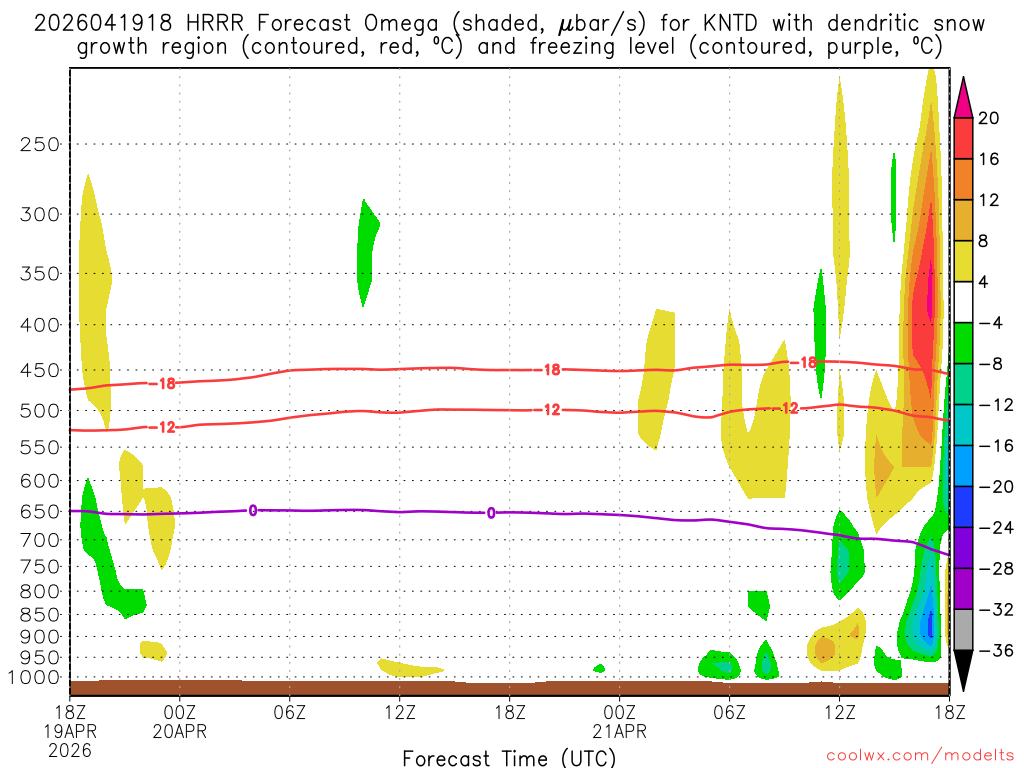Screen dimensions: 1024x768
Task: Click the 850 pressure level label
Action: pyautogui.click(x=40, y=615)
